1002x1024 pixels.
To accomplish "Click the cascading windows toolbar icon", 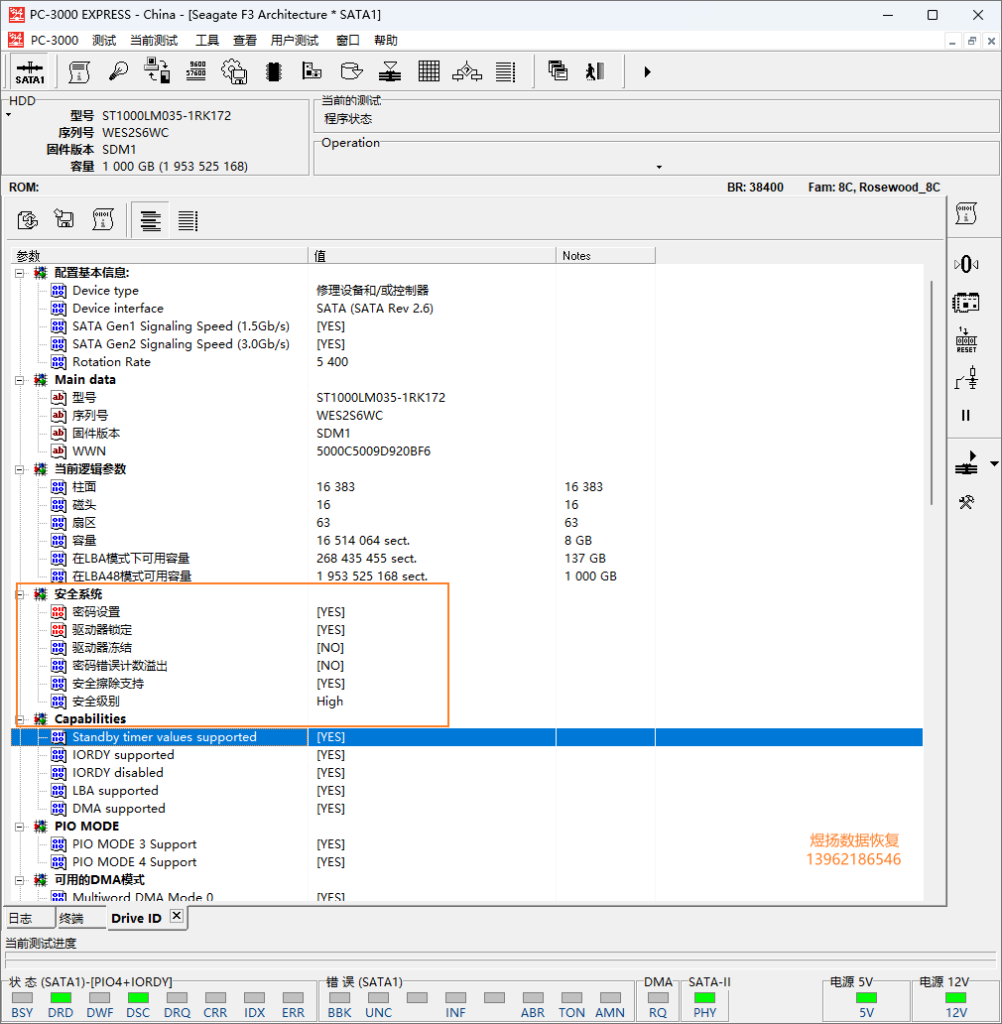I will (x=557, y=71).
